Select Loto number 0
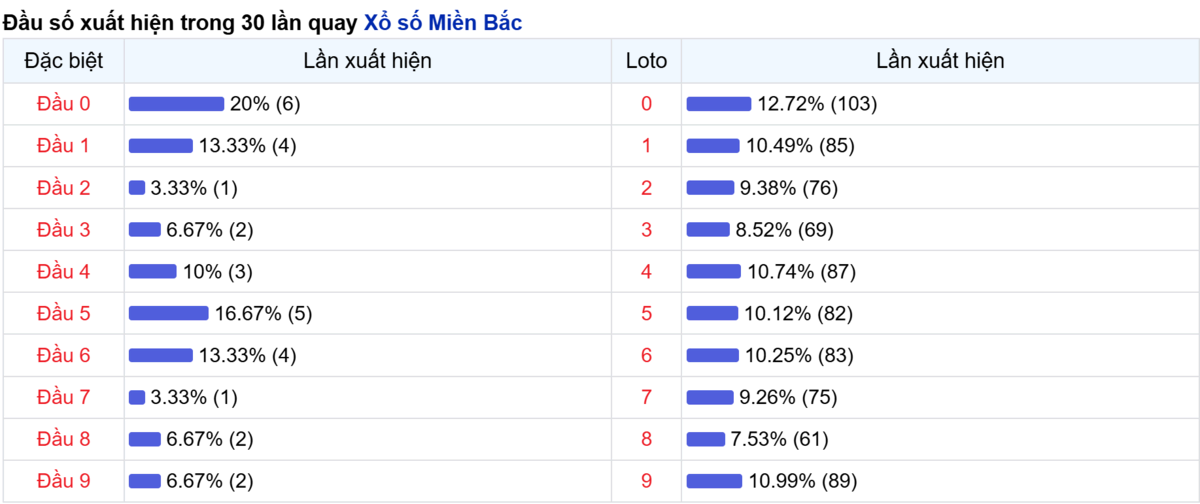 [646, 104]
